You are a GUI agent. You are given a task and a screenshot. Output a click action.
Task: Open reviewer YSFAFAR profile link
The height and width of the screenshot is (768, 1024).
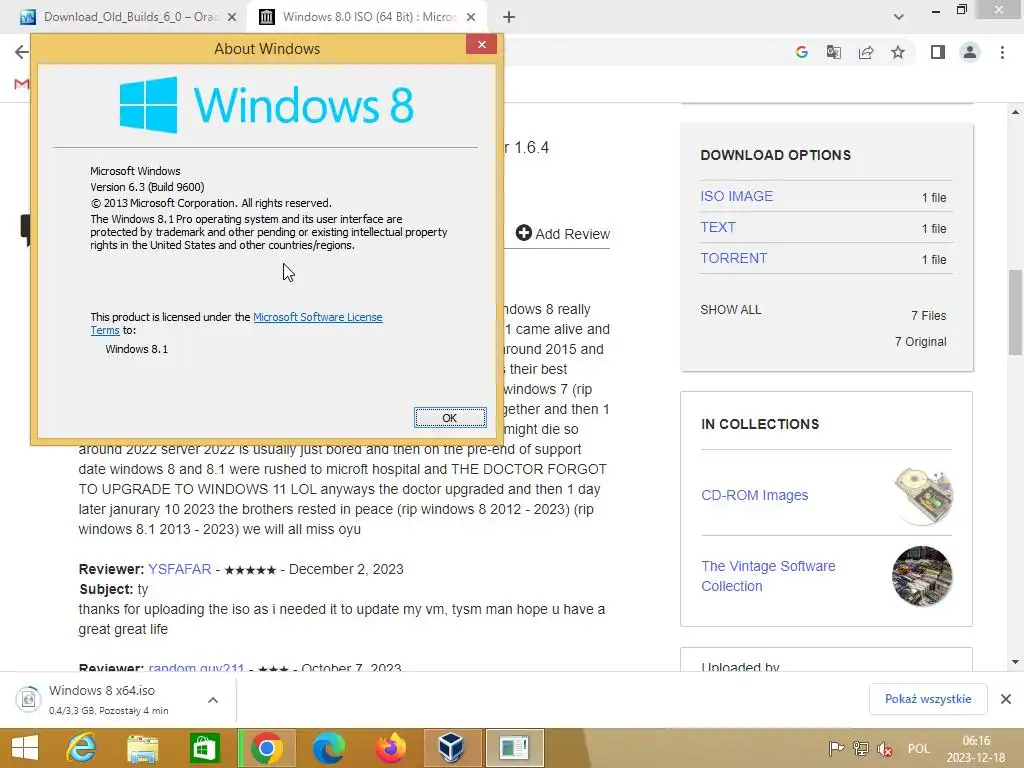(x=180, y=569)
